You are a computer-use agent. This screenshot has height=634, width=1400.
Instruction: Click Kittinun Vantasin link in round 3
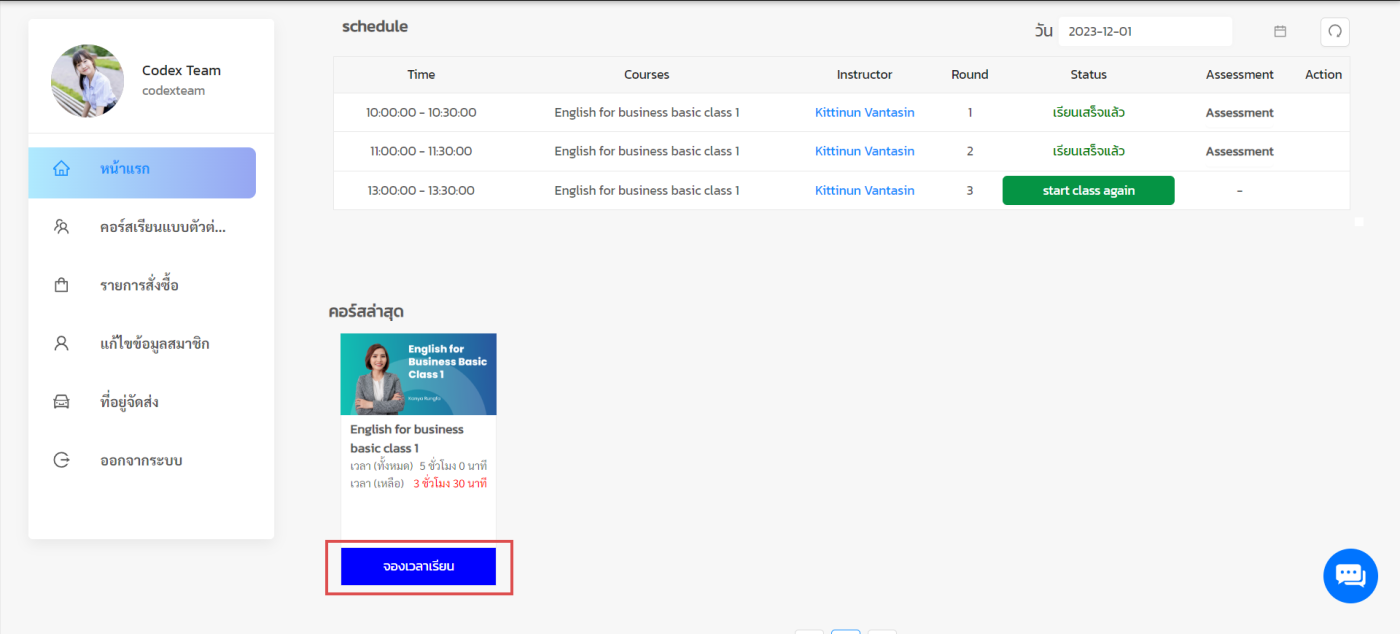click(864, 191)
